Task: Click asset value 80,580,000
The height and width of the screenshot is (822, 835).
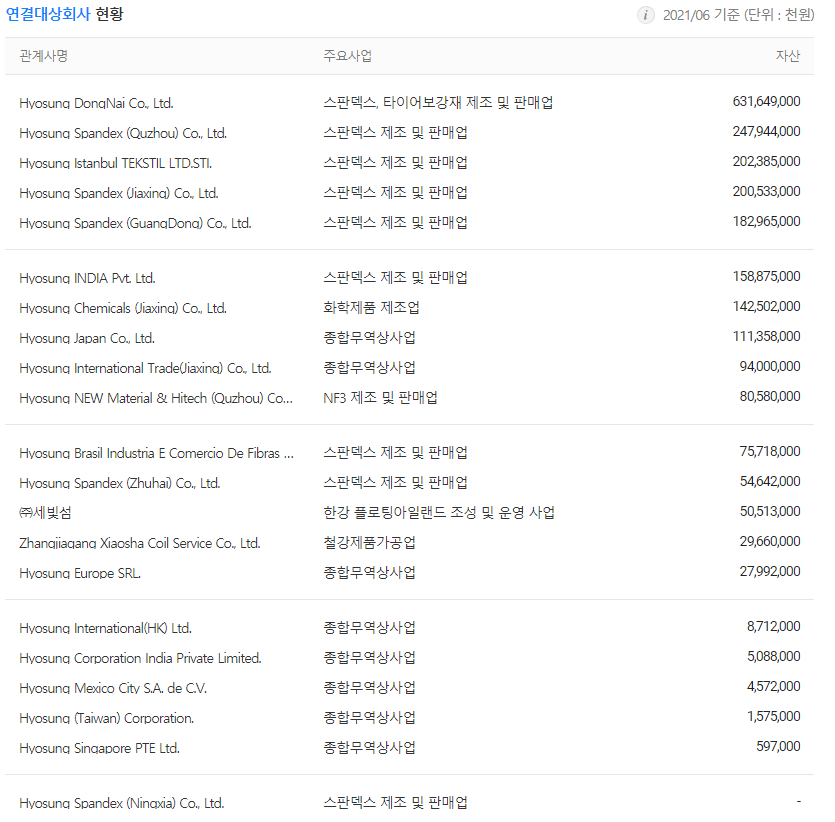Action: click(770, 397)
